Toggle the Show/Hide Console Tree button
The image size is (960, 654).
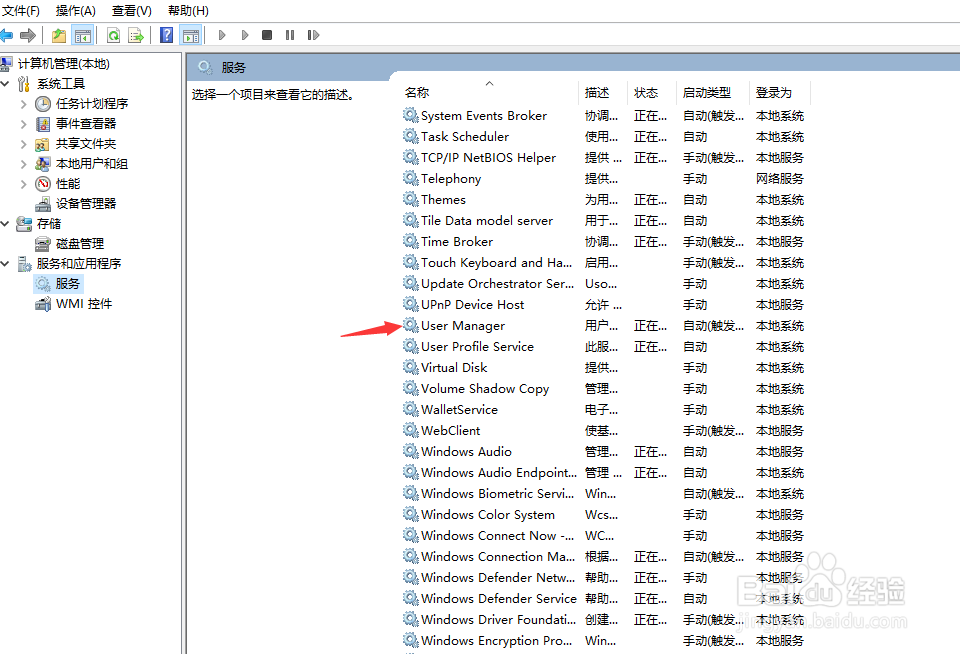point(83,36)
